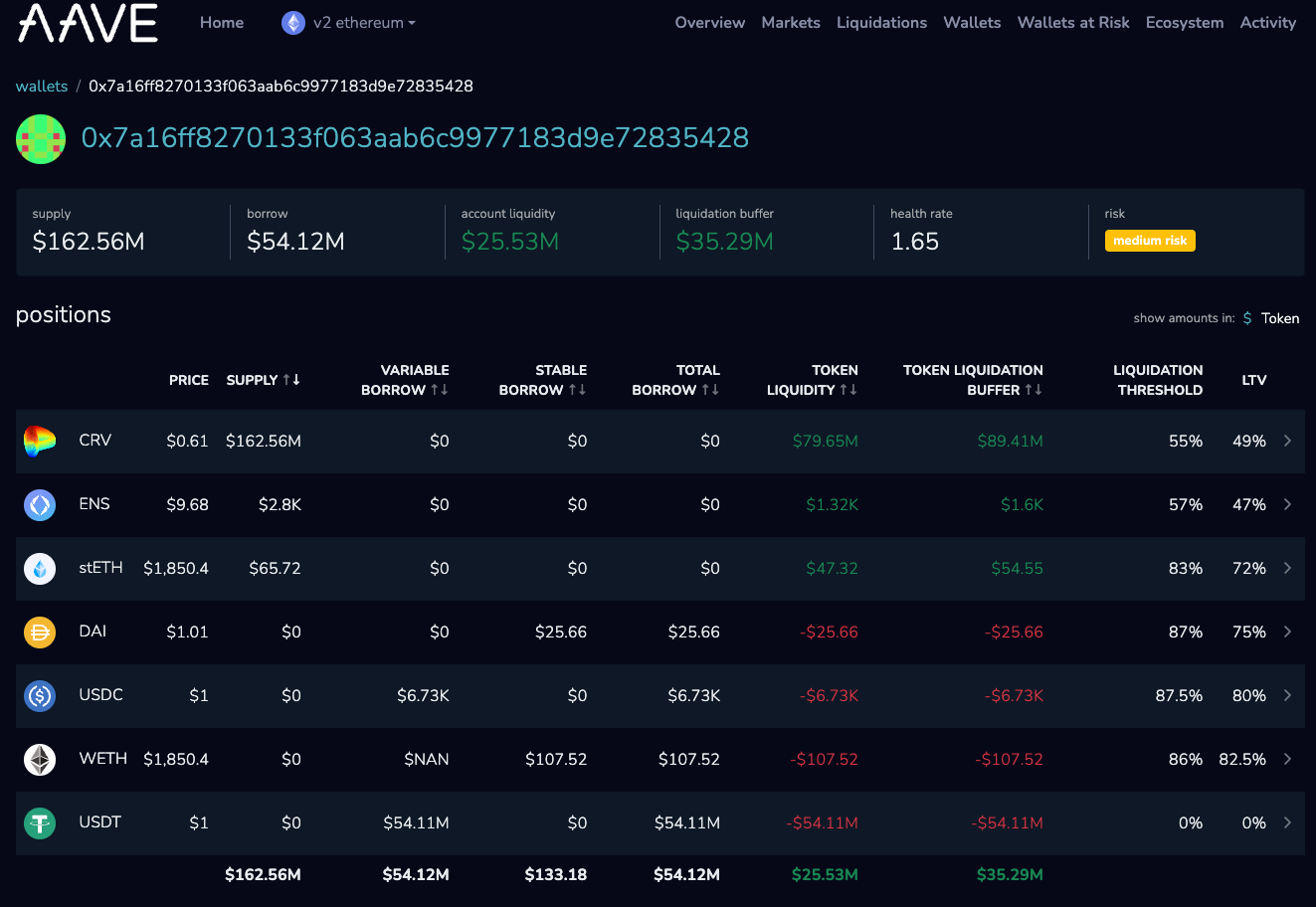Sort by Token Liquidity column arrows

(x=848, y=390)
